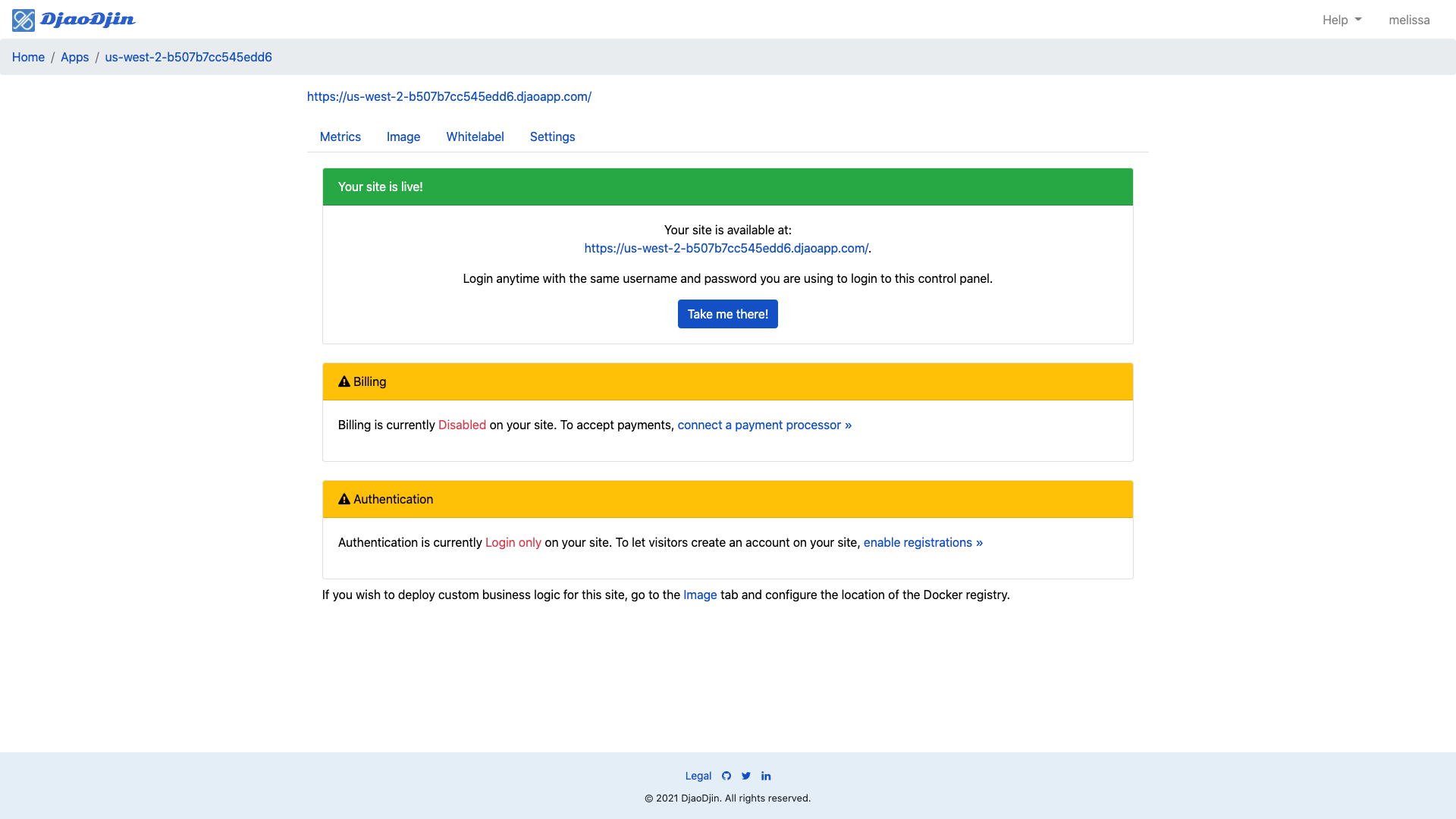Click the Take me there! button
1456x819 pixels.
728,314
